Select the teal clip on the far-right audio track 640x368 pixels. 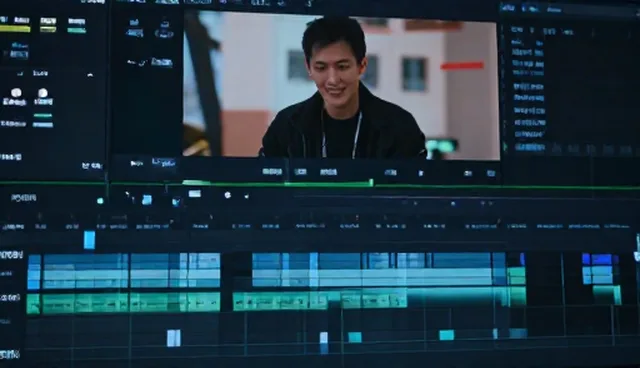607,294
